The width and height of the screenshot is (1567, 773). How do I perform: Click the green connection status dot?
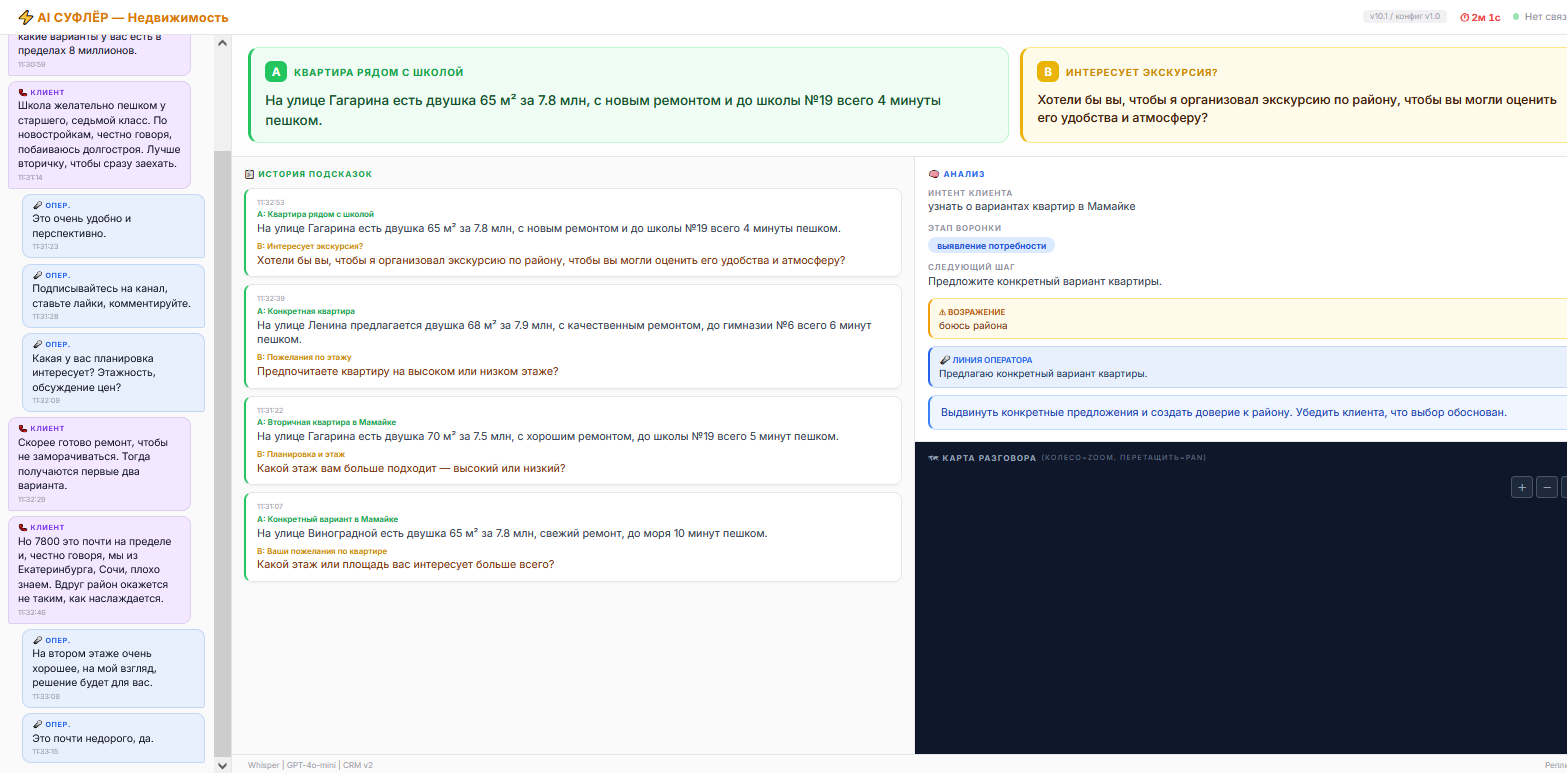(x=1516, y=17)
